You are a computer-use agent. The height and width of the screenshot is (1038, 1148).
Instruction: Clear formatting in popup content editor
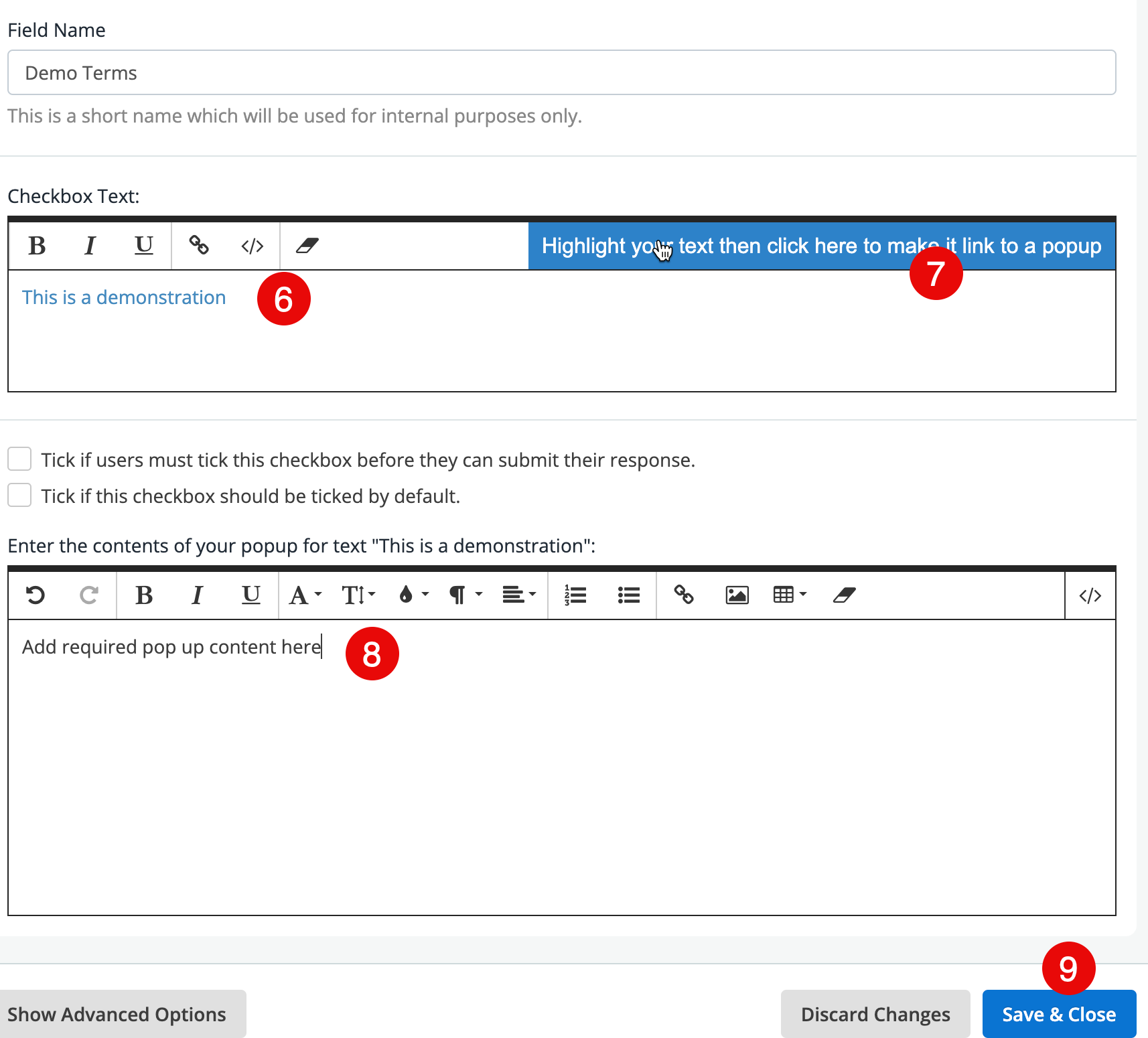tap(845, 595)
